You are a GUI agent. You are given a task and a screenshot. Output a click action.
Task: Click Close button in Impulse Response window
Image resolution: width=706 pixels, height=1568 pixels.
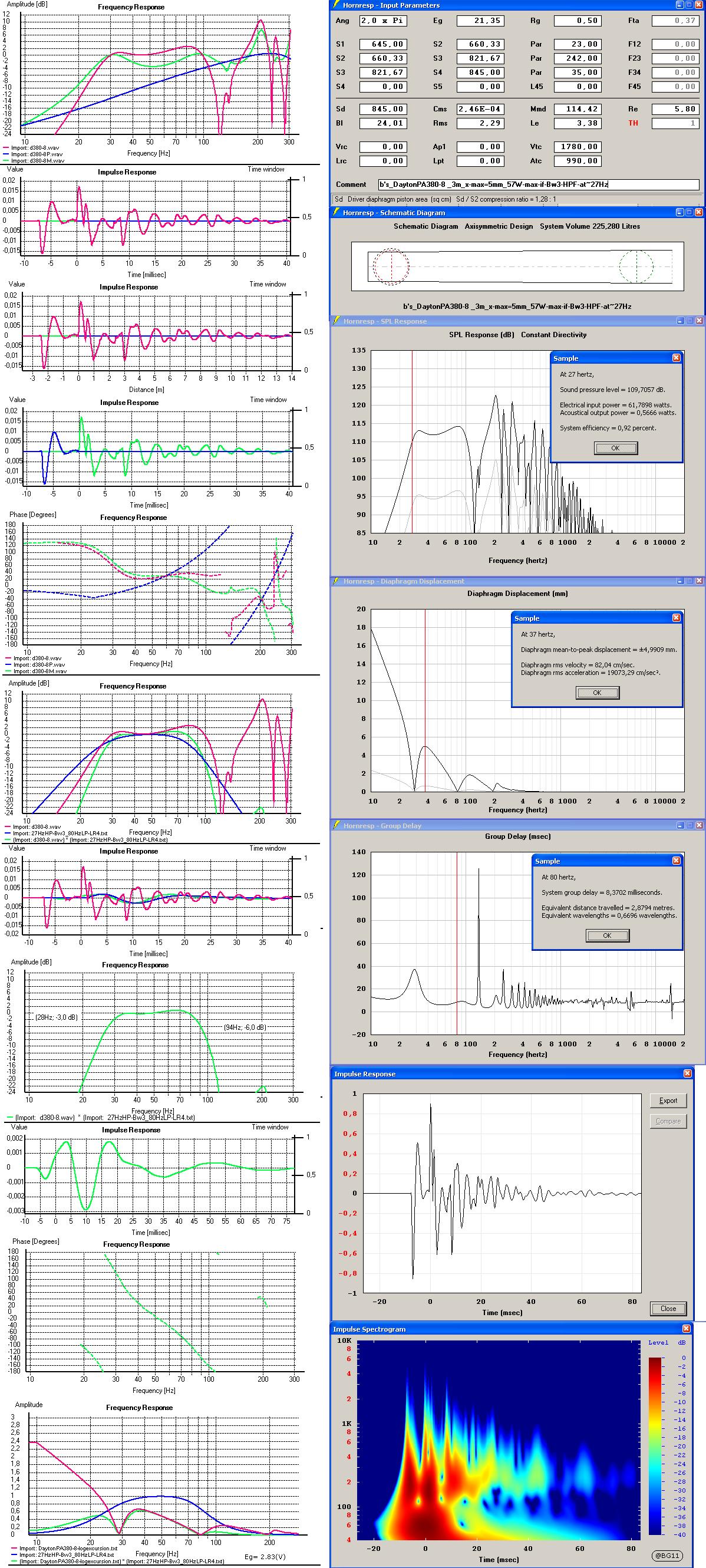(668, 1308)
